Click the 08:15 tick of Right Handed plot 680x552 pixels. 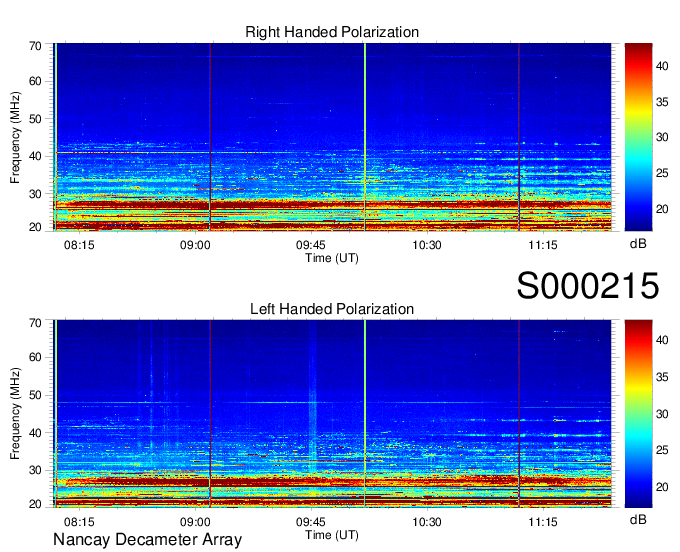(79, 245)
